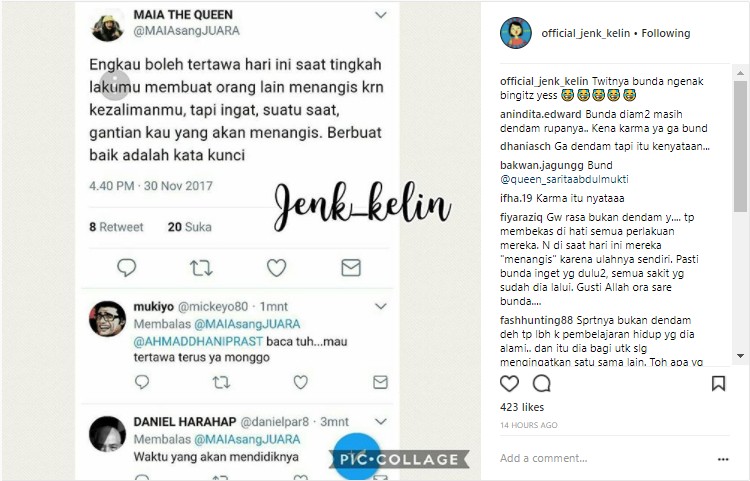Click the @AHMADDHANIPRAST mention in mukiyo's reply

[198, 341]
